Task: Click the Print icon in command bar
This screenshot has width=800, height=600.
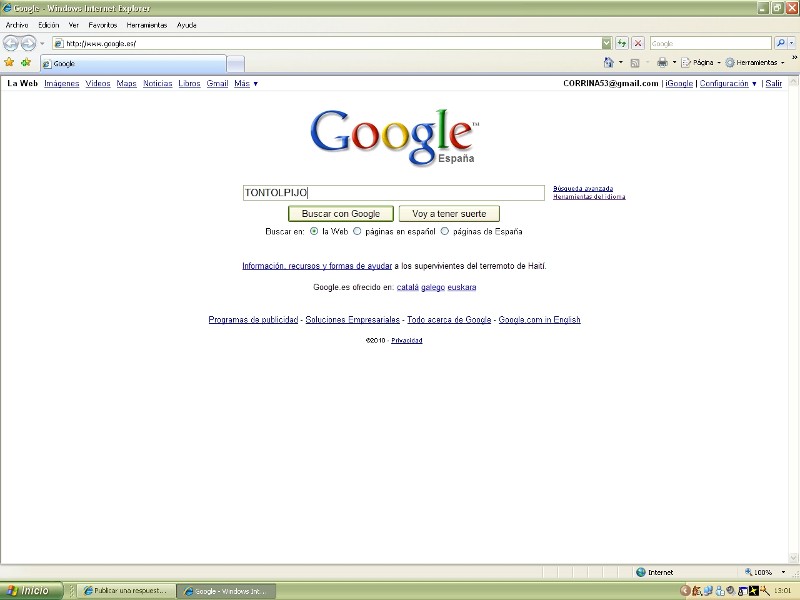Action: pos(662,62)
